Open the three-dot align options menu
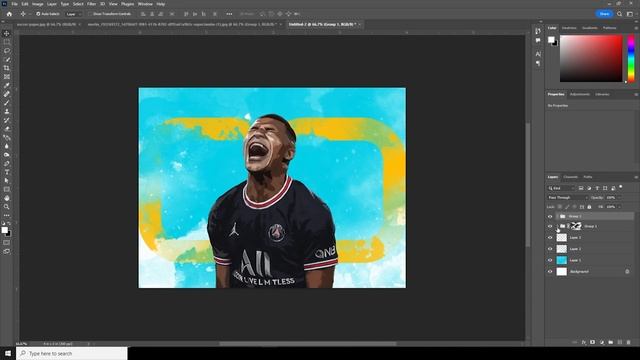Viewport: 640px width, 360px height. pyautogui.click(x=229, y=14)
